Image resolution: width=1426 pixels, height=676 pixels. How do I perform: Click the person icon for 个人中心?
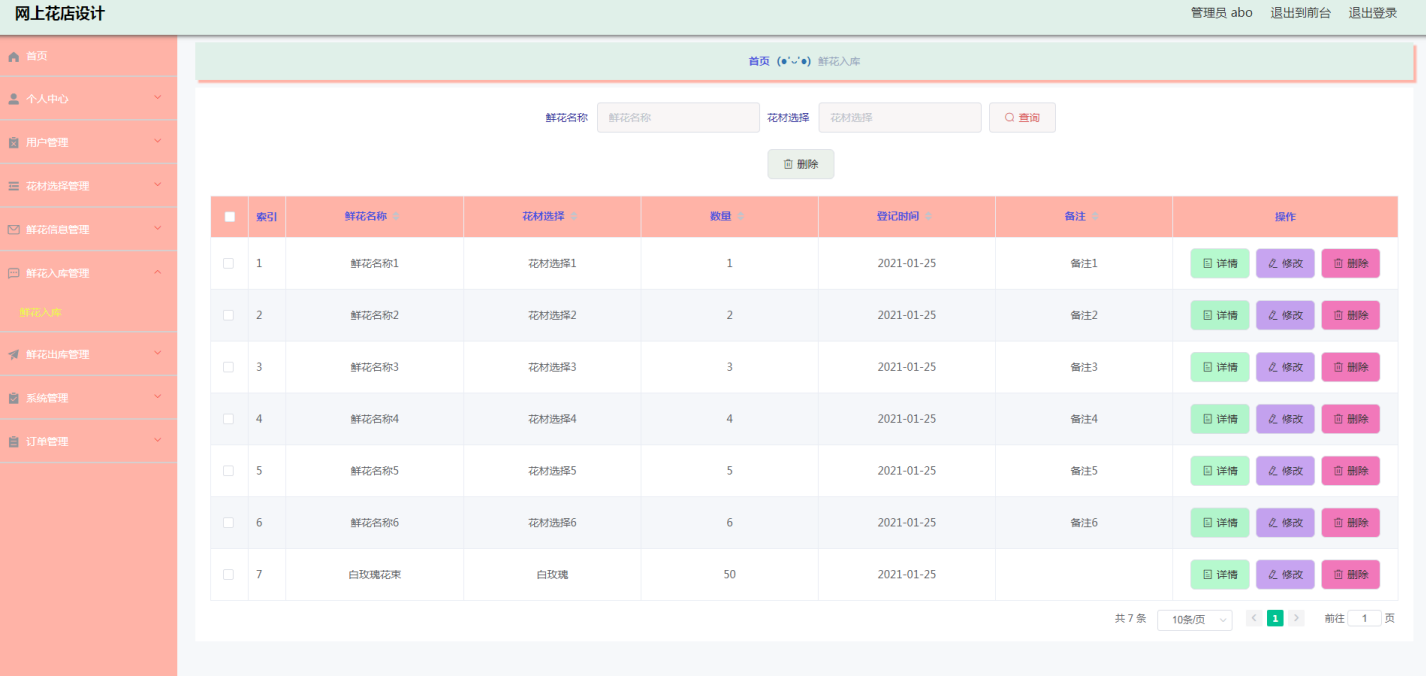[14, 99]
